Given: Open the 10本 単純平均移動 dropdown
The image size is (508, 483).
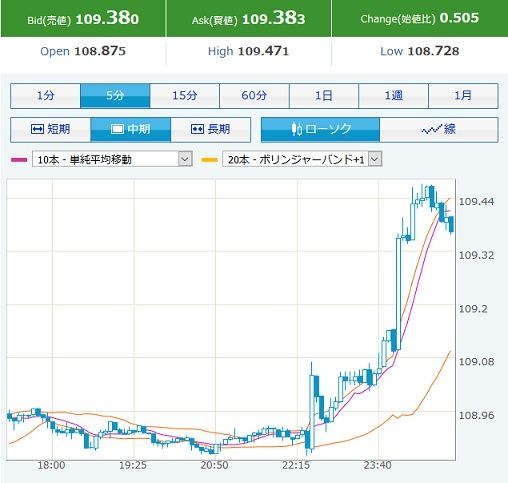Looking at the screenshot, I should pos(112,159).
